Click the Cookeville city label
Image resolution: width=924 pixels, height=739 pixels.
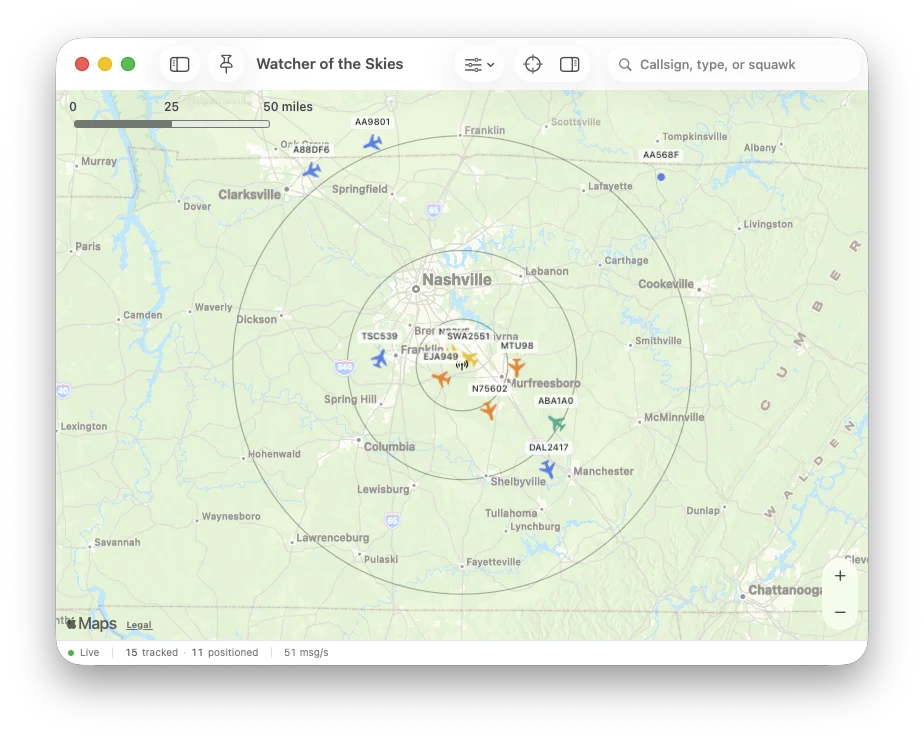666,284
